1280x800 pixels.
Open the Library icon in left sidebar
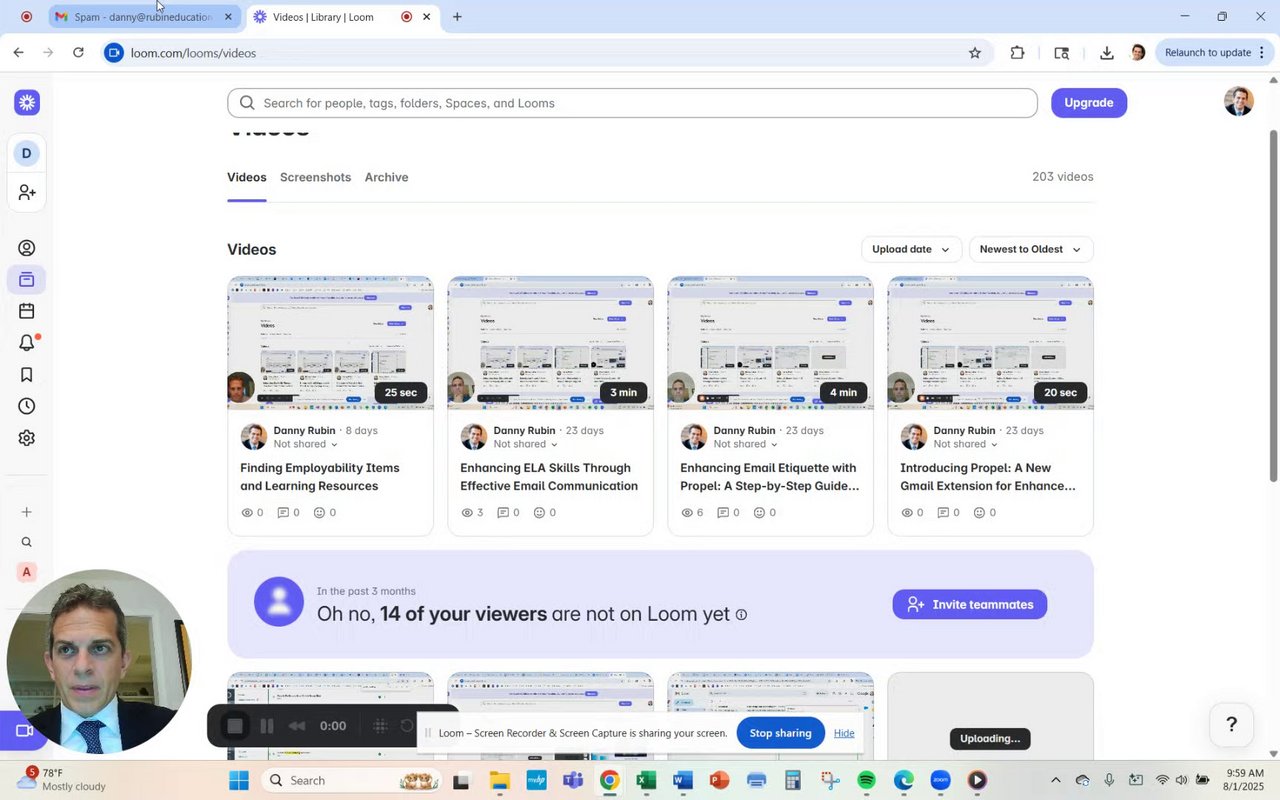point(27,280)
